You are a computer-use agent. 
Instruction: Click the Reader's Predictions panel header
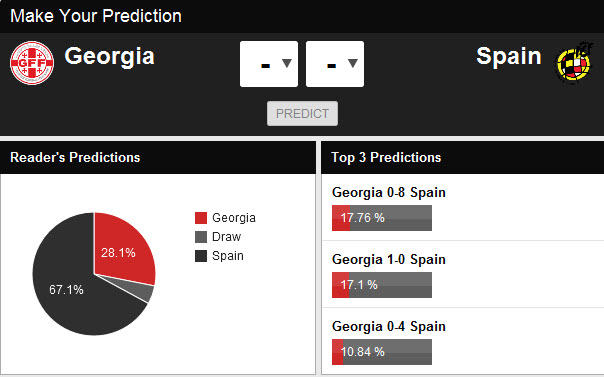[158, 158]
